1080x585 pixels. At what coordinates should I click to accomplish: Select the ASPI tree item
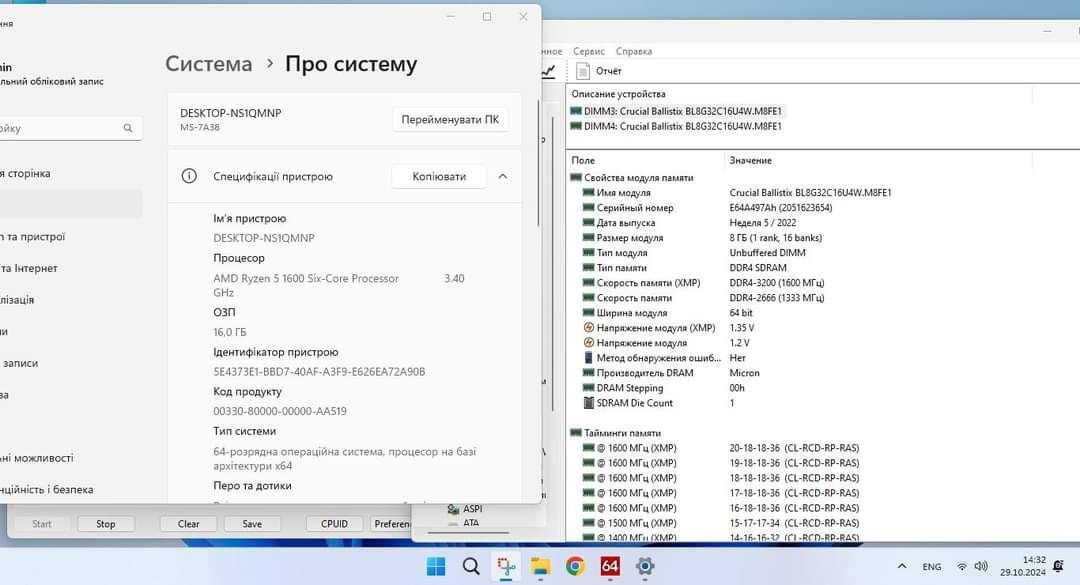[x=466, y=509]
